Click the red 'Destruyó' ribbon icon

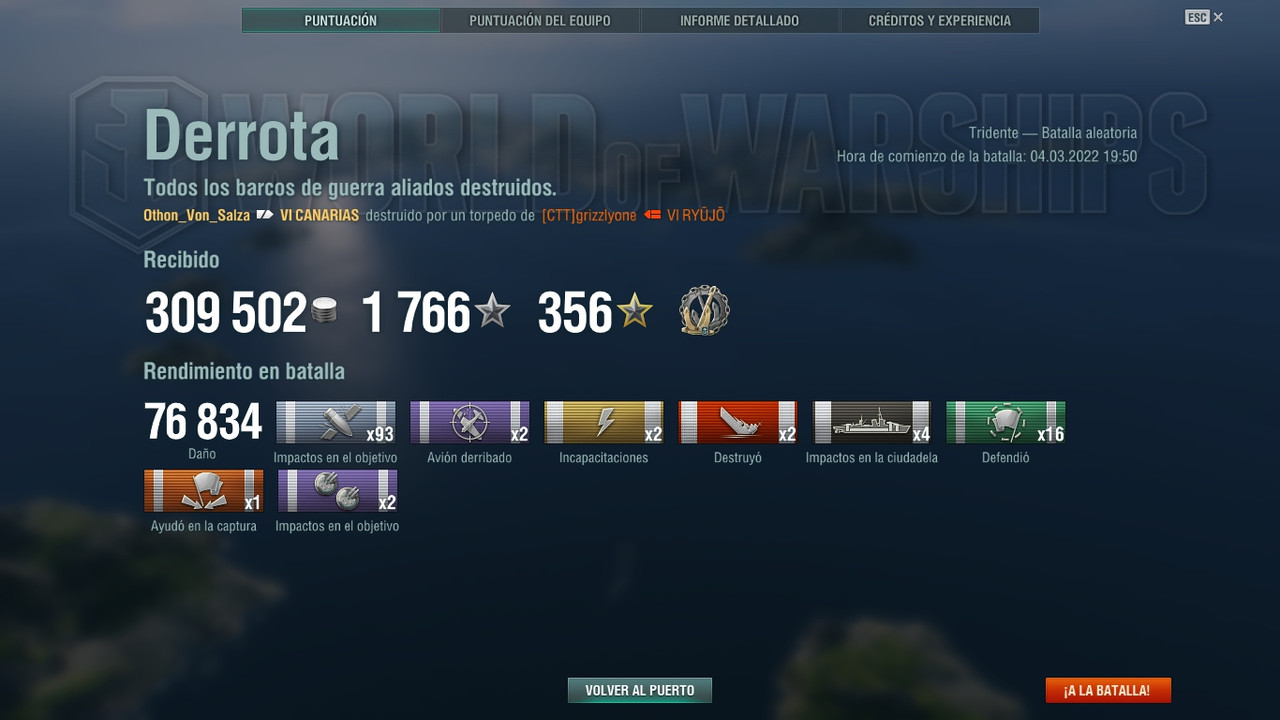click(738, 422)
